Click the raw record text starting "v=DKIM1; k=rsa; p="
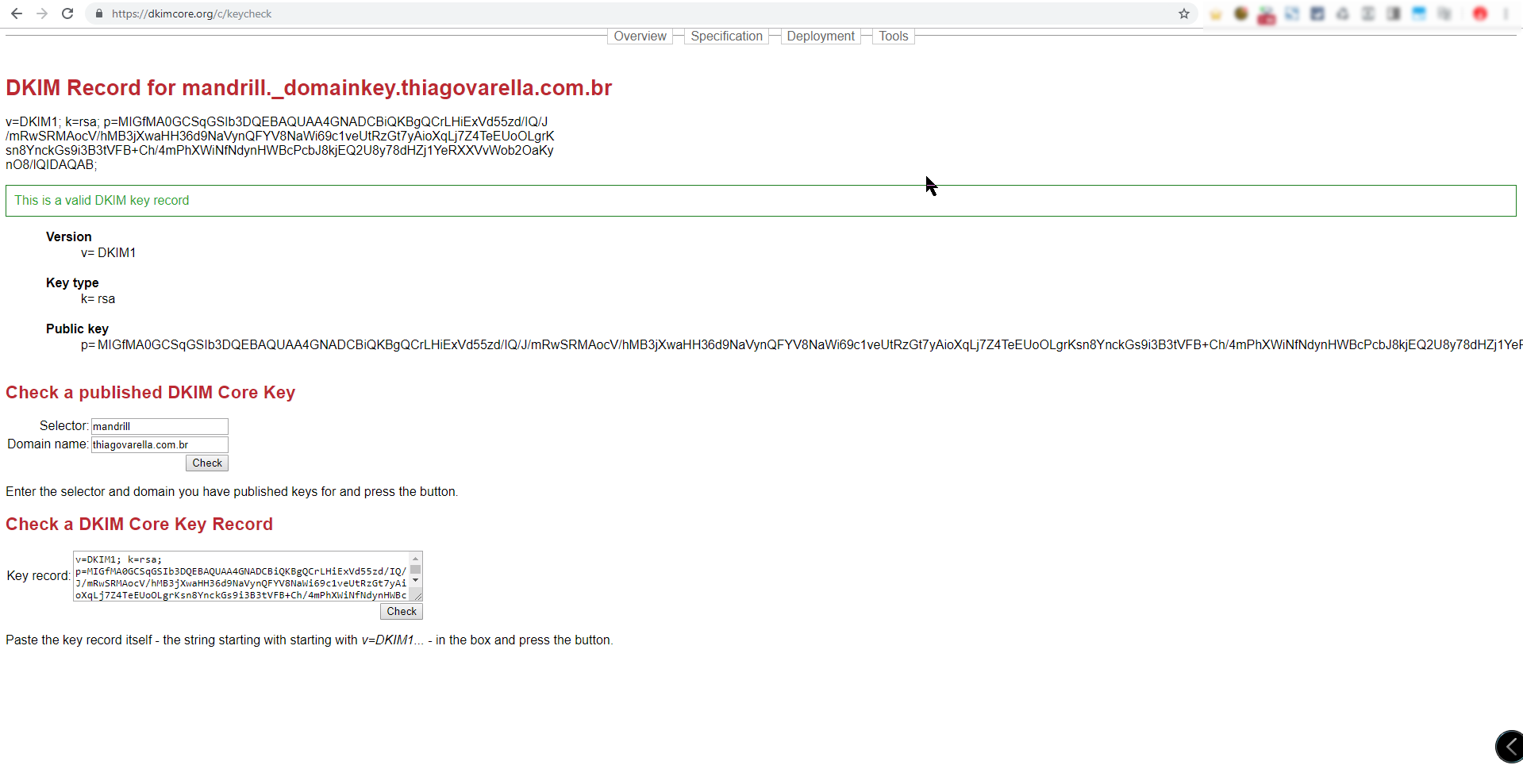The height and width of the screenshot is (784, 1523). tap(280, 144)
